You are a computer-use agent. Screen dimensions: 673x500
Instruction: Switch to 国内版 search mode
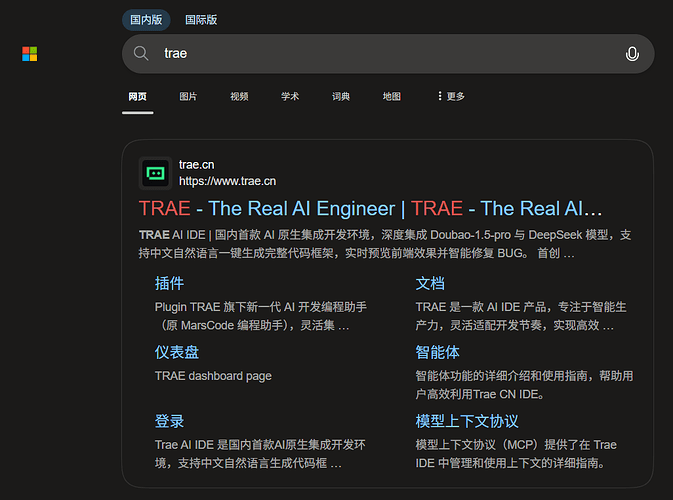[x=146, y=20]
